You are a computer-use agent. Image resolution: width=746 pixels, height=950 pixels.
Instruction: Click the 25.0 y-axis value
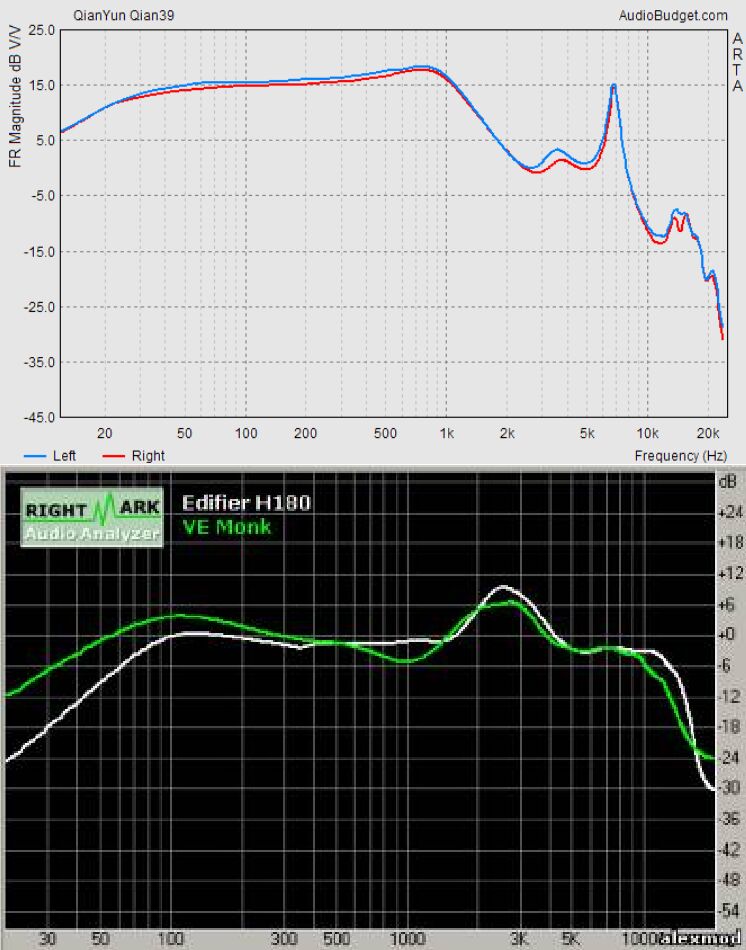[x=42, y=30]
